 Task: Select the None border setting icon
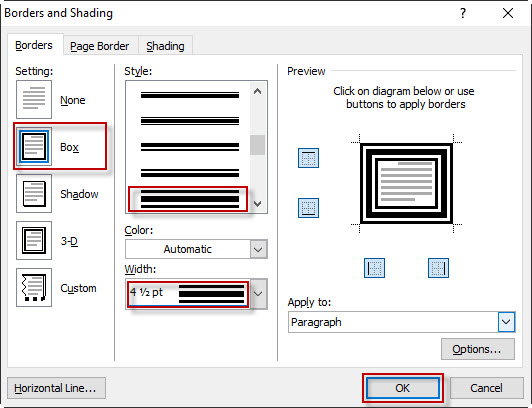(x=34, y=99)
